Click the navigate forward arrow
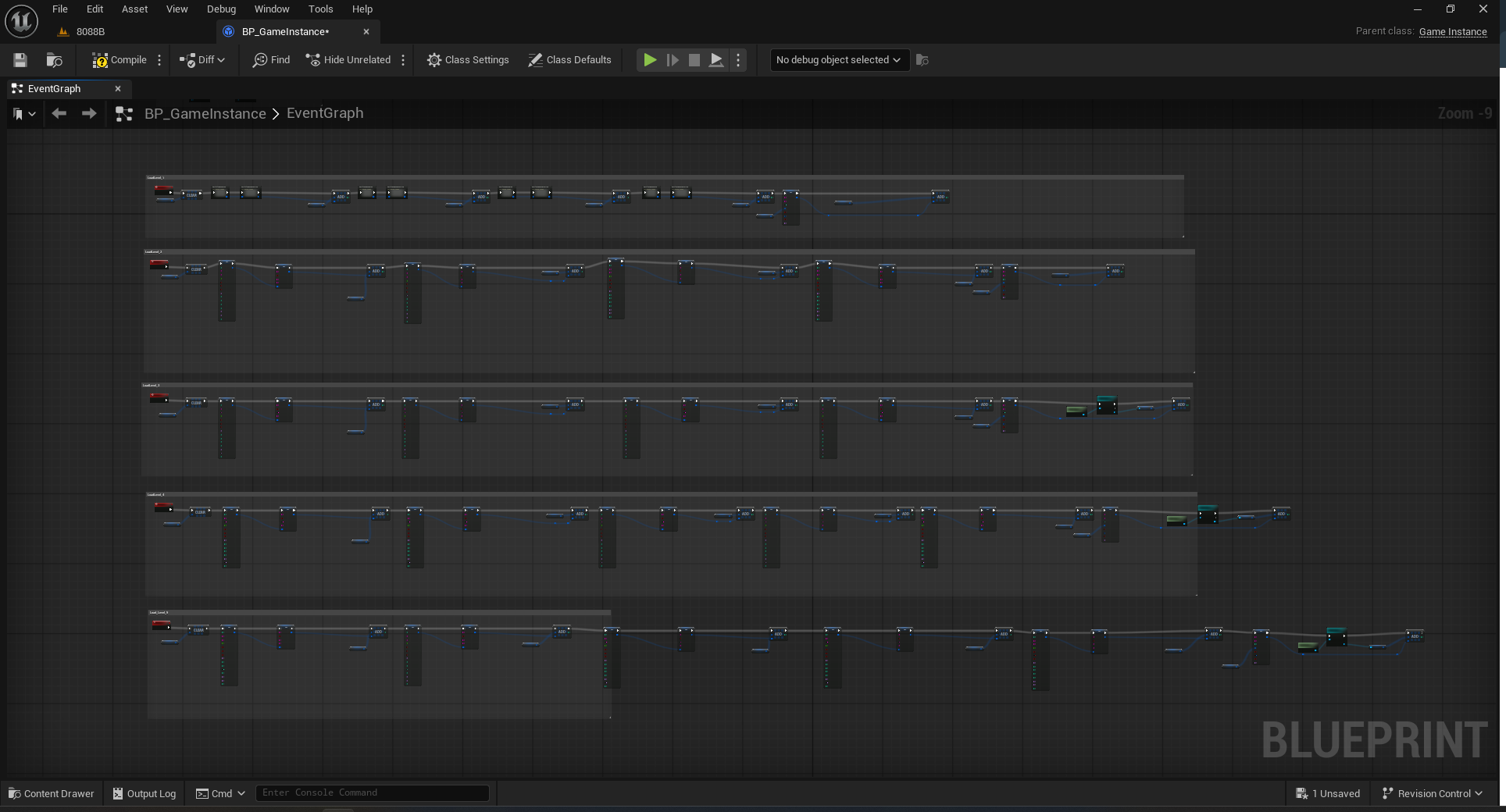This screenshot has width=1506, height=812. (x=89, y=114)
